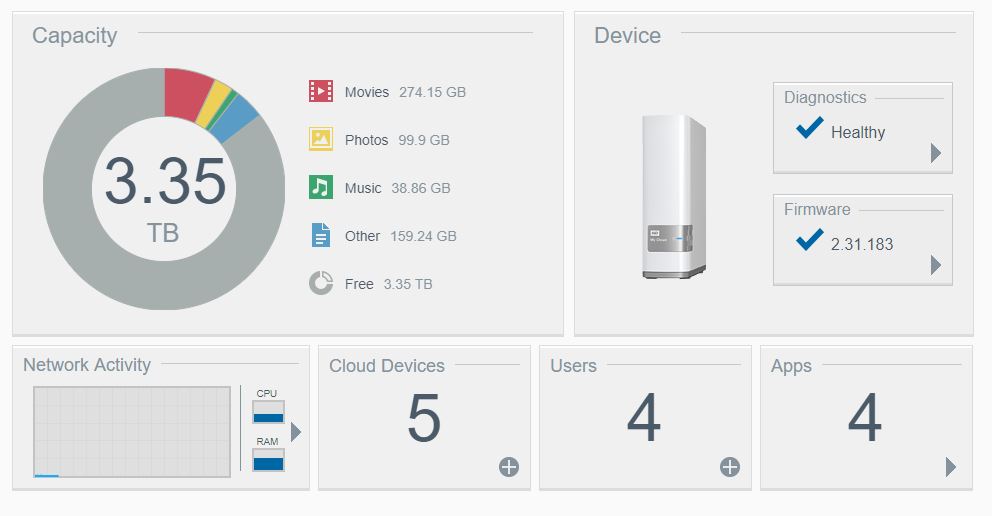Click the Diagnostics heading
Viewport: 992px width, 516px height.
(x=825, y=97)
